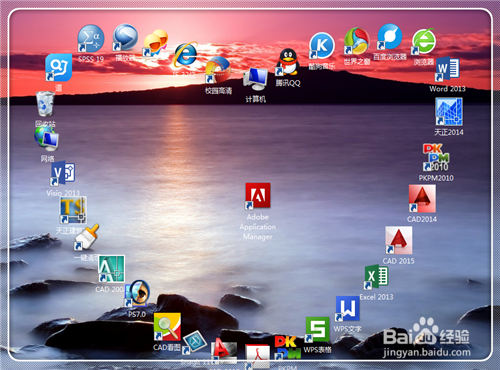Open the two-yellow-heads chat icon
Image resolution: width=500 pixels, height=370 pixels.
click(x=155, y=43)
